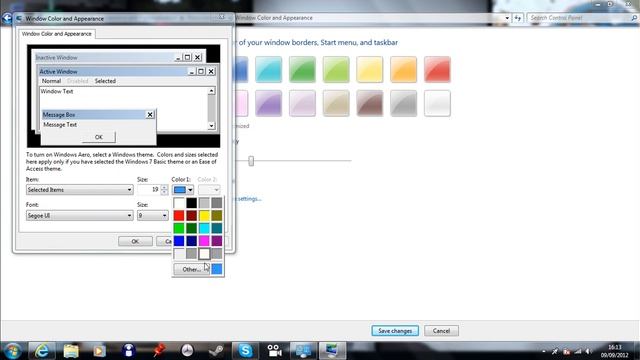Pick yellow swatch in color palette
Screen dimensions: 640x360
tap(204, 216)
